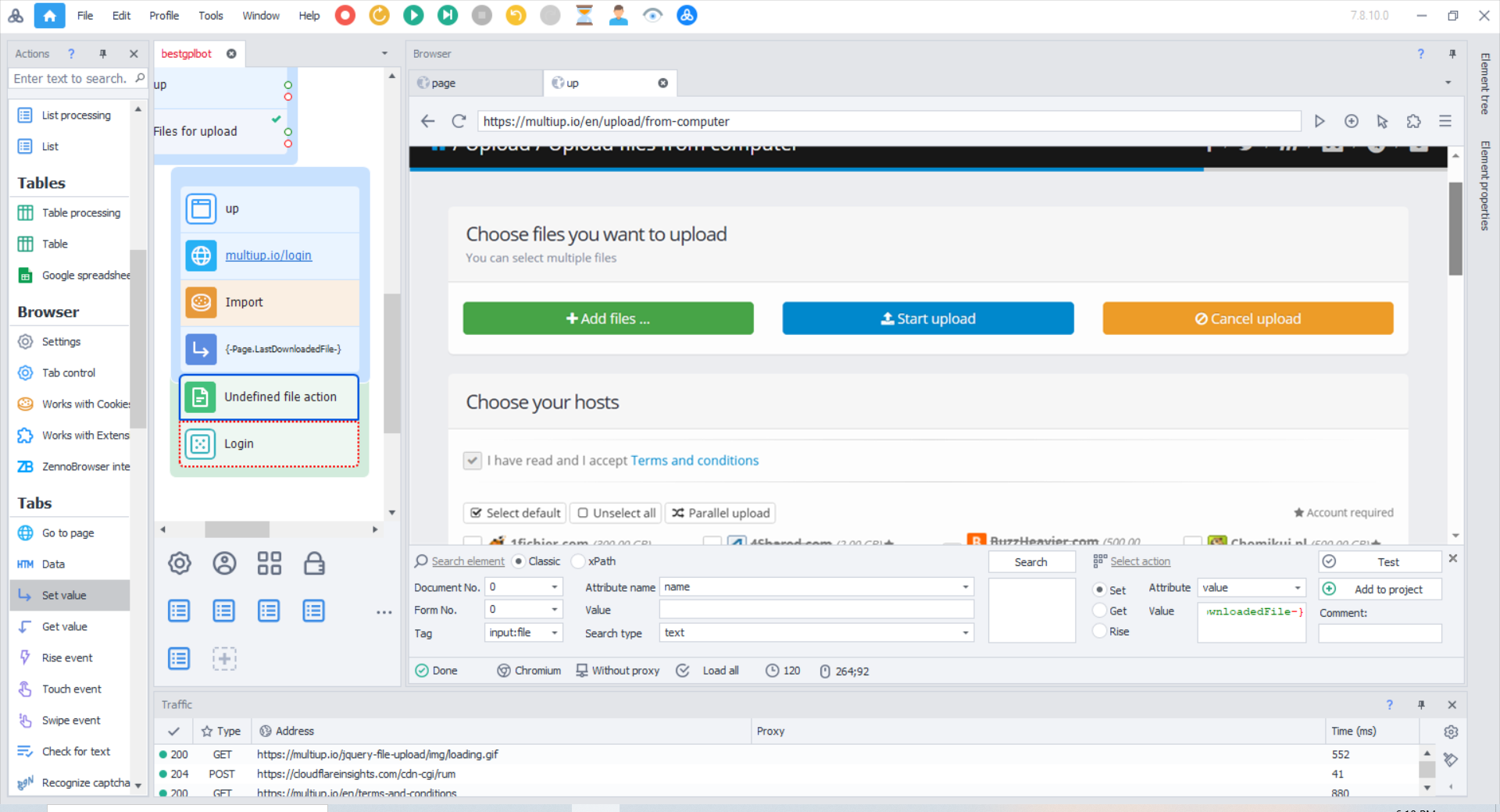Open the Actions panel help question mark
The height and width of the screenshot is (812, 1500).
[71, 54]
